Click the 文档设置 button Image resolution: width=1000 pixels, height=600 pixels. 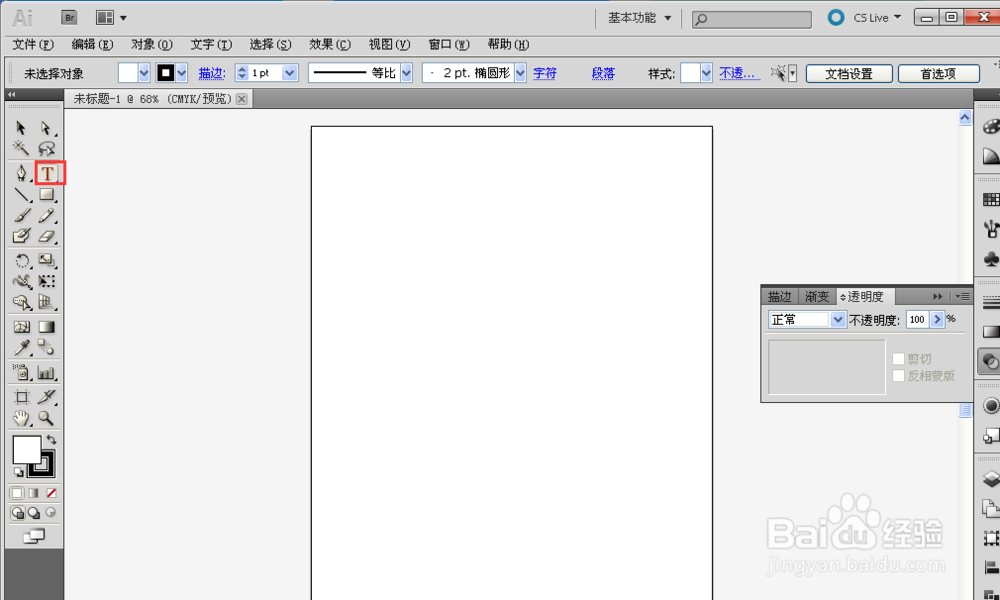[x=848, y=72]
